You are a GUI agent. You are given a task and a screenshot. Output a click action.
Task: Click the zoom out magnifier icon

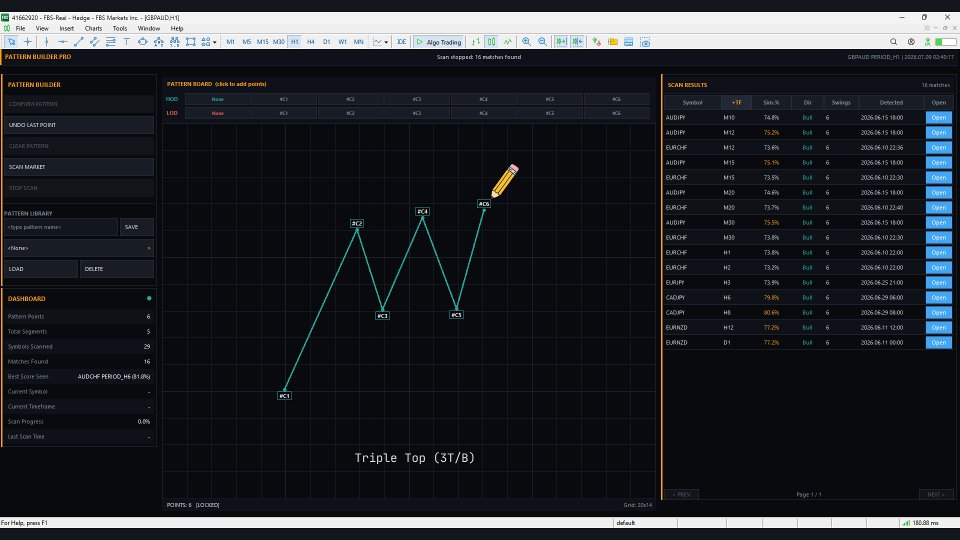542,42
